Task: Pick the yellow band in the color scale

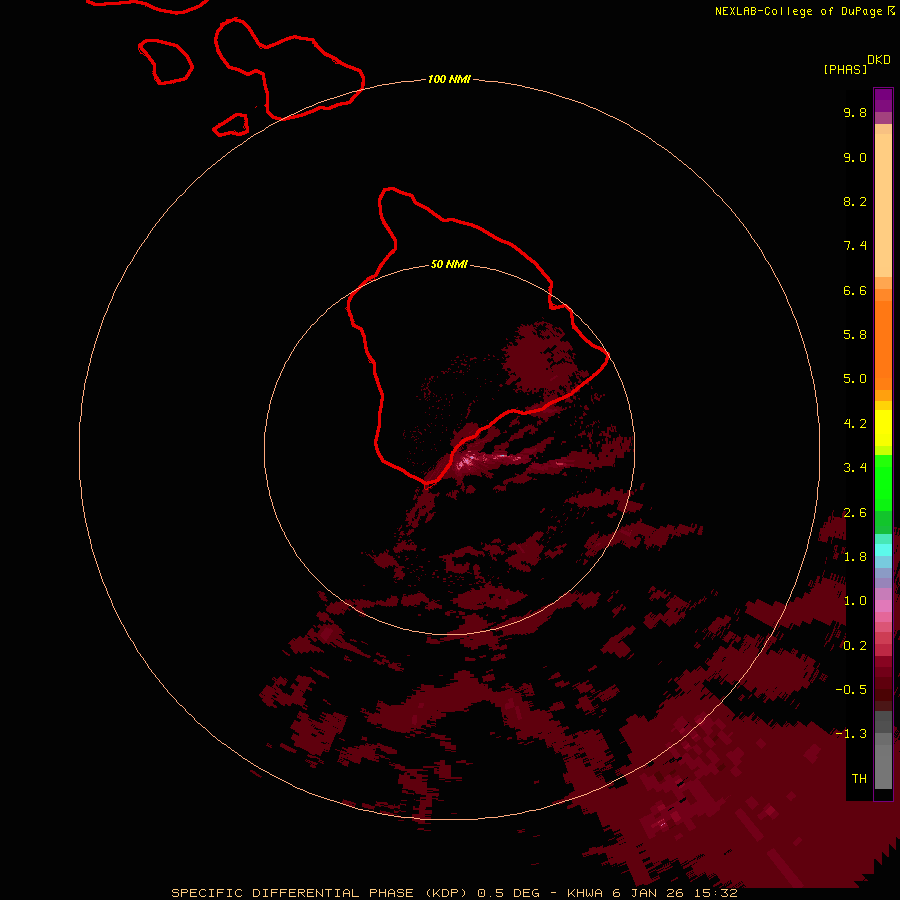Action: click(883, 428)
